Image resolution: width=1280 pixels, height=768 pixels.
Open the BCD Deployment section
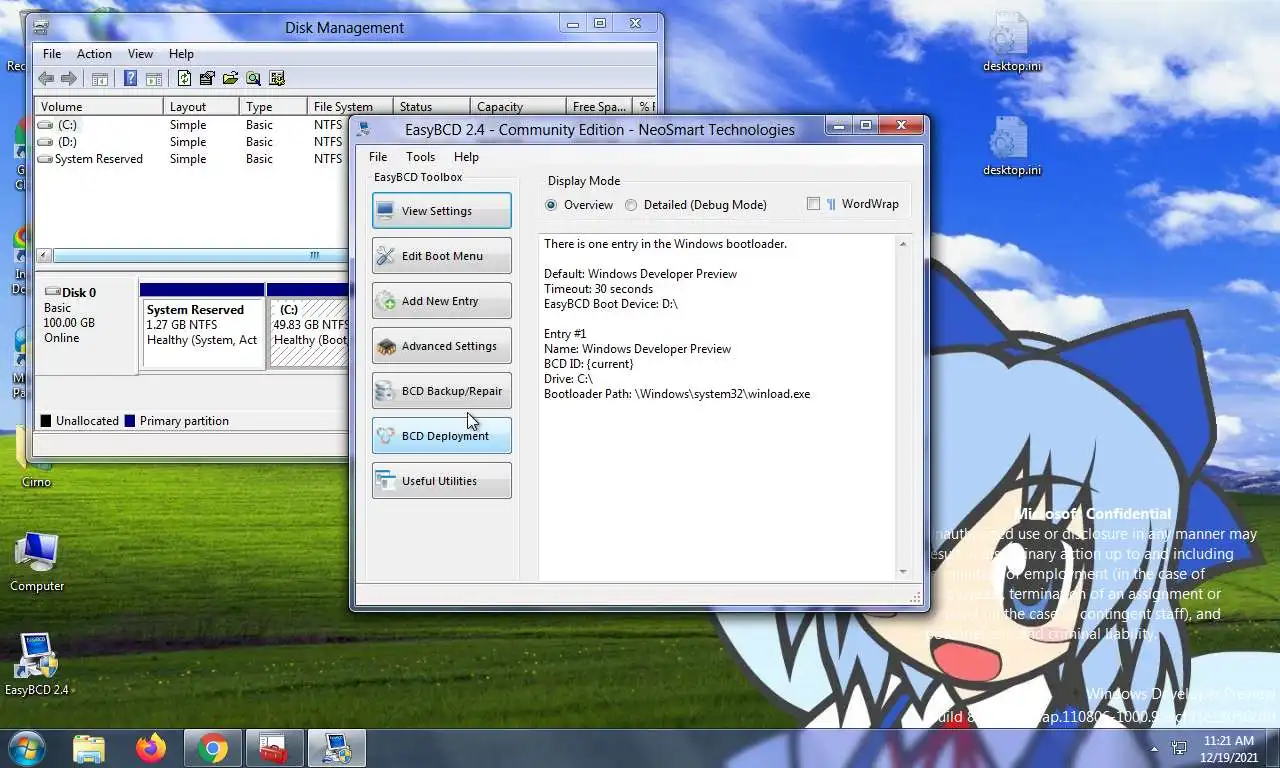point(442,436)
